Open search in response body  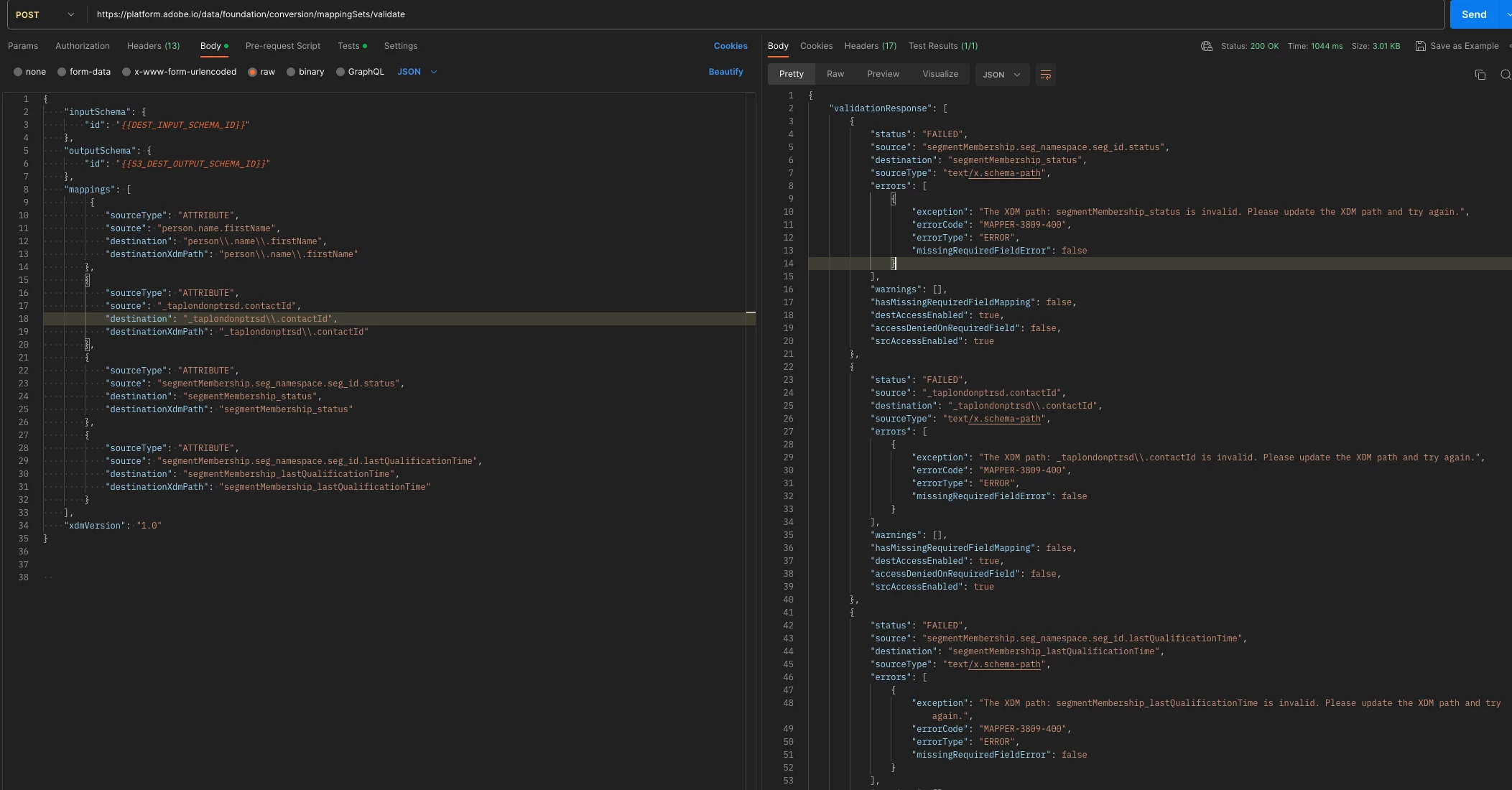tap(1505, 75)
